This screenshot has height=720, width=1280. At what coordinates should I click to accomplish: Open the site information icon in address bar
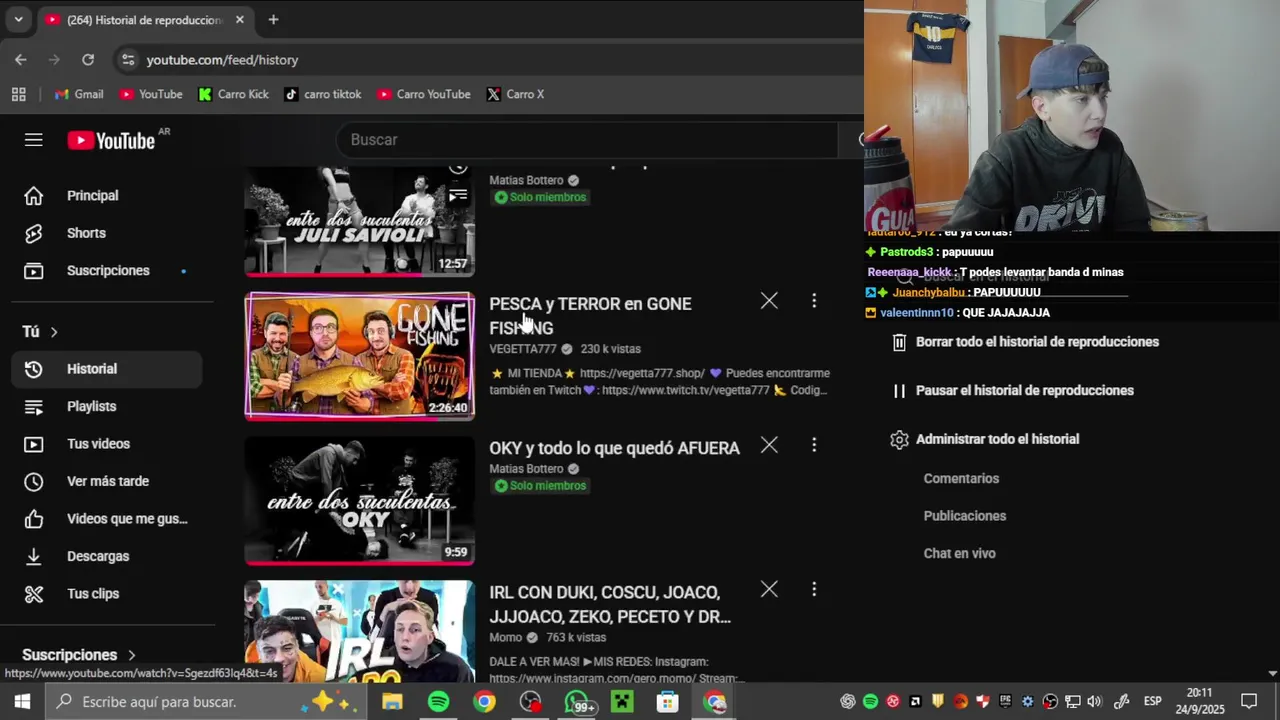pyautogui.click(x=127, y=60)
